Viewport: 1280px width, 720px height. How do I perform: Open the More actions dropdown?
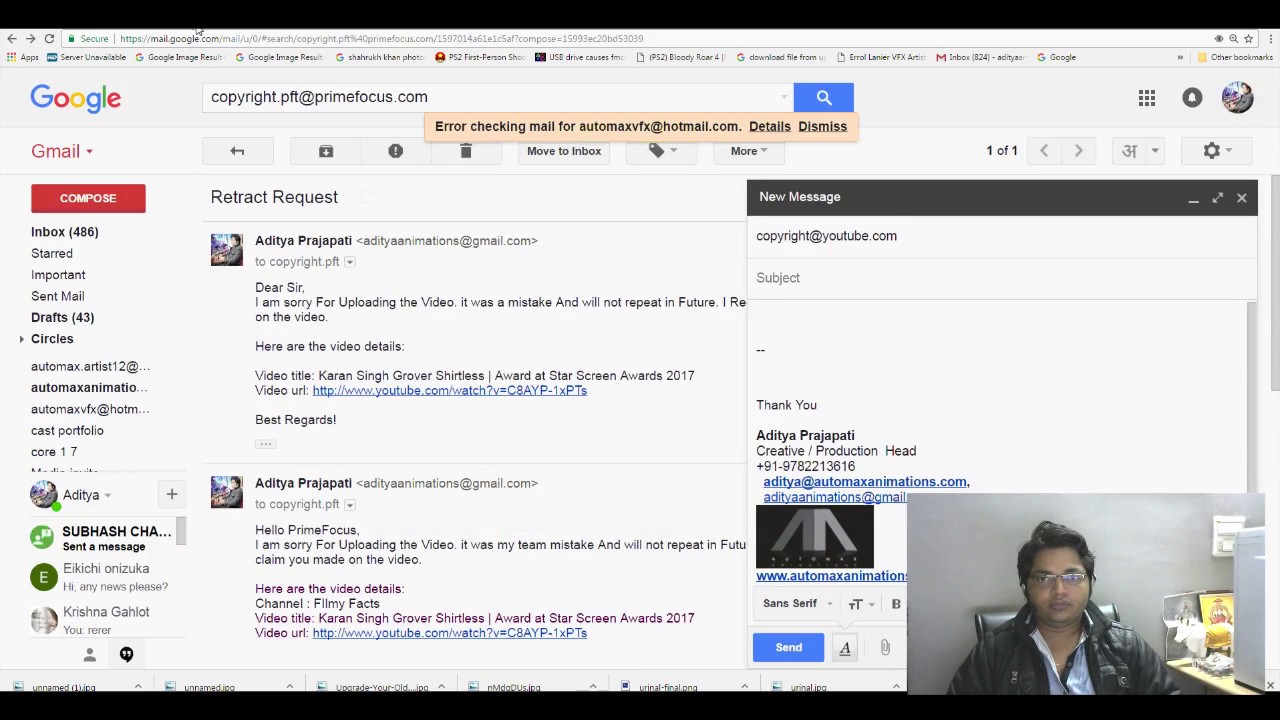tap(749, 151)
